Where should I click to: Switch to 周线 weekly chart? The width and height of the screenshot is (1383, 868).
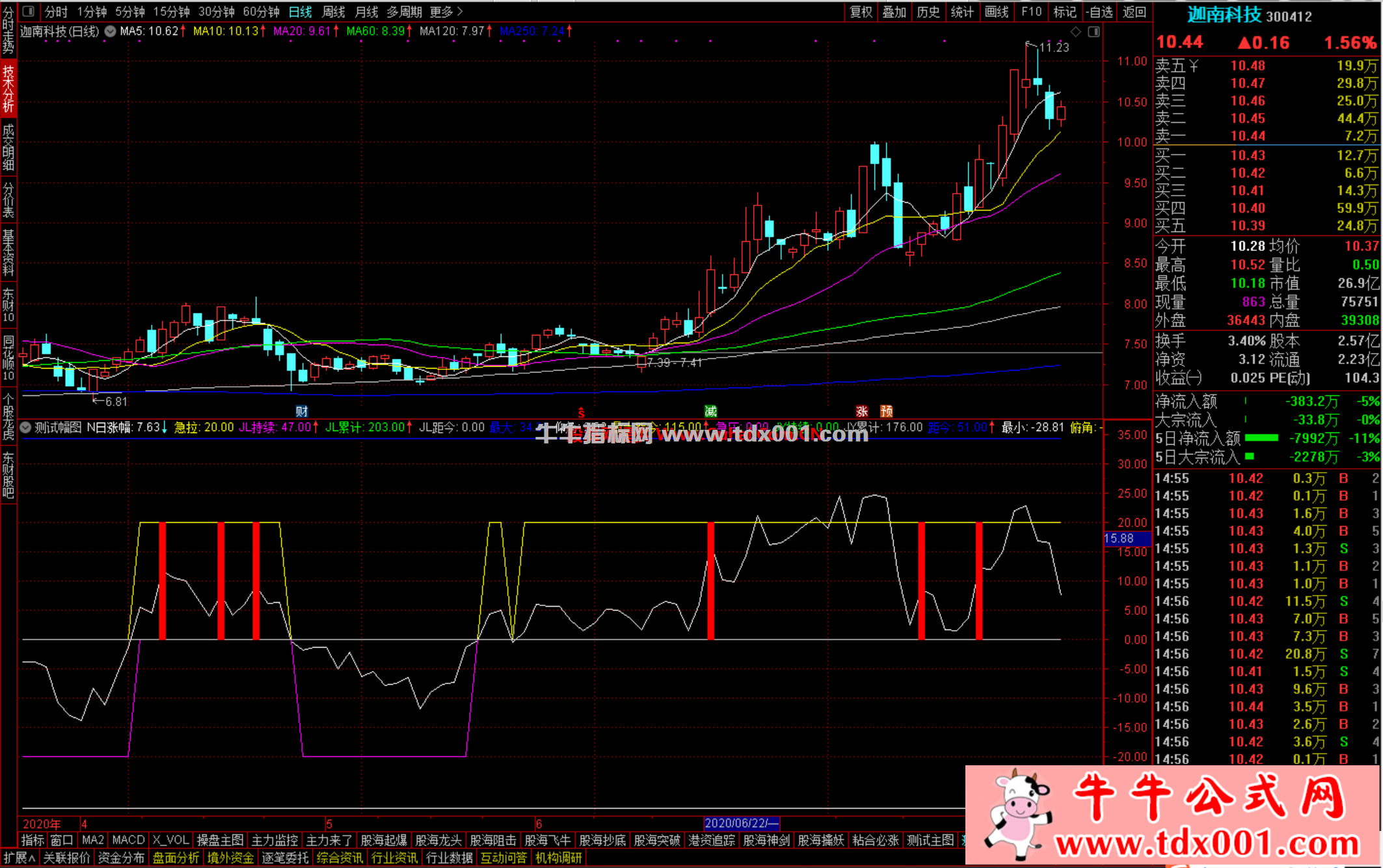(x=334, y=12)
